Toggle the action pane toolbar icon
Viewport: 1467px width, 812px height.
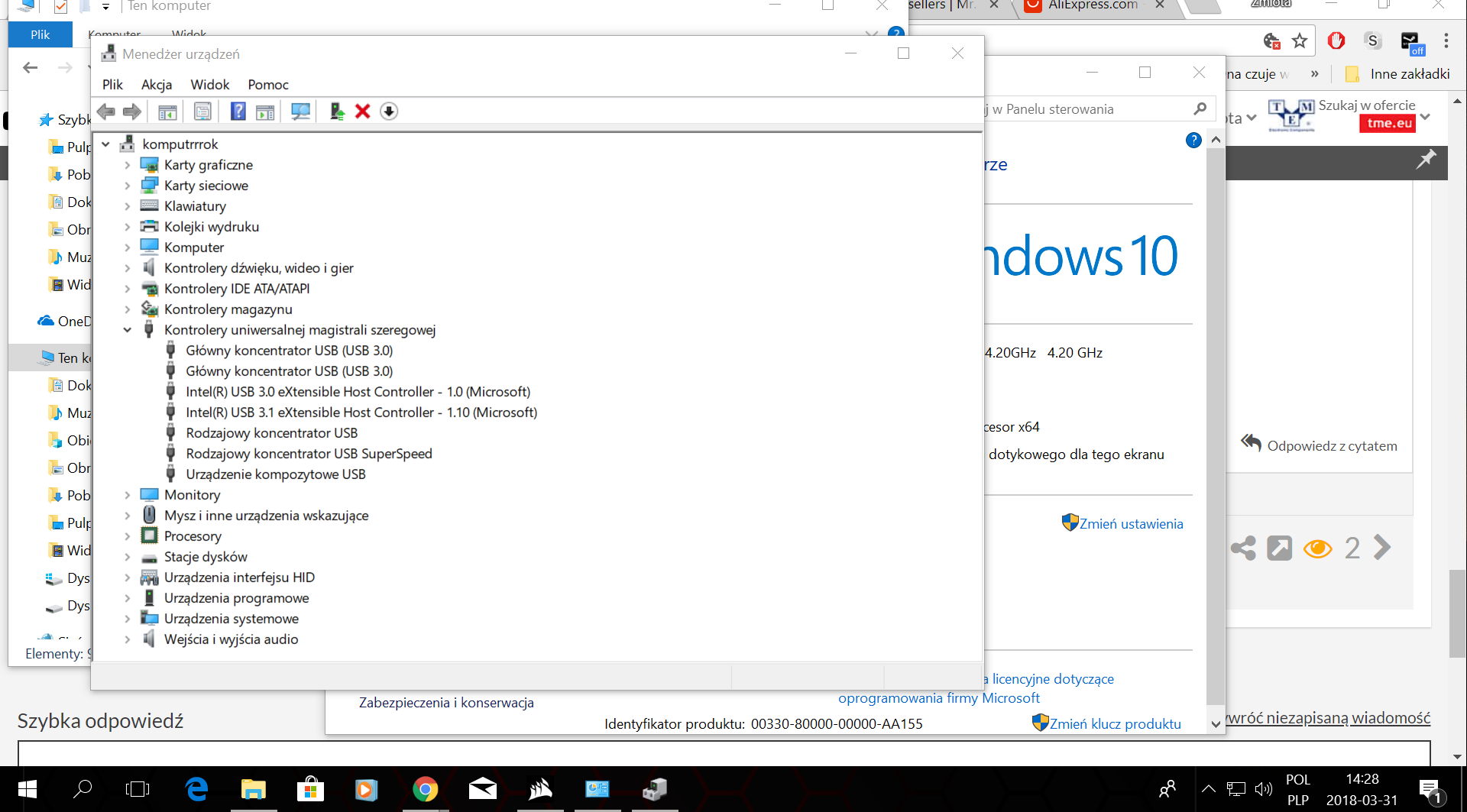(265, 112)
